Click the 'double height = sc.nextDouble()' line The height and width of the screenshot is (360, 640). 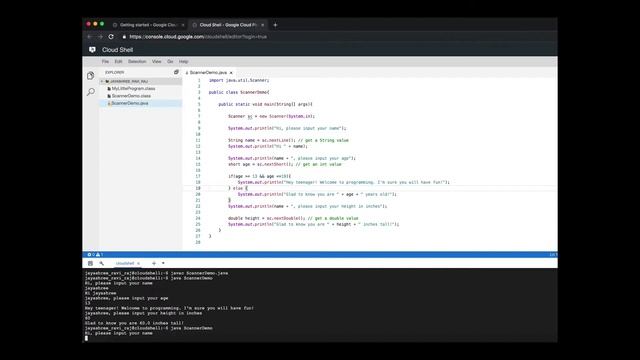pos(293,218)
